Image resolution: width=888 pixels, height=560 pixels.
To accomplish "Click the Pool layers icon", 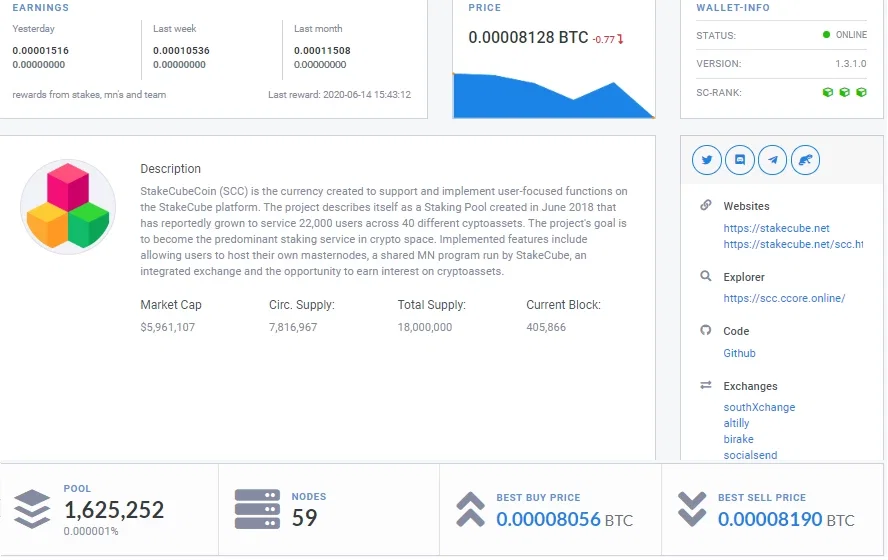I will coord(32,508).
